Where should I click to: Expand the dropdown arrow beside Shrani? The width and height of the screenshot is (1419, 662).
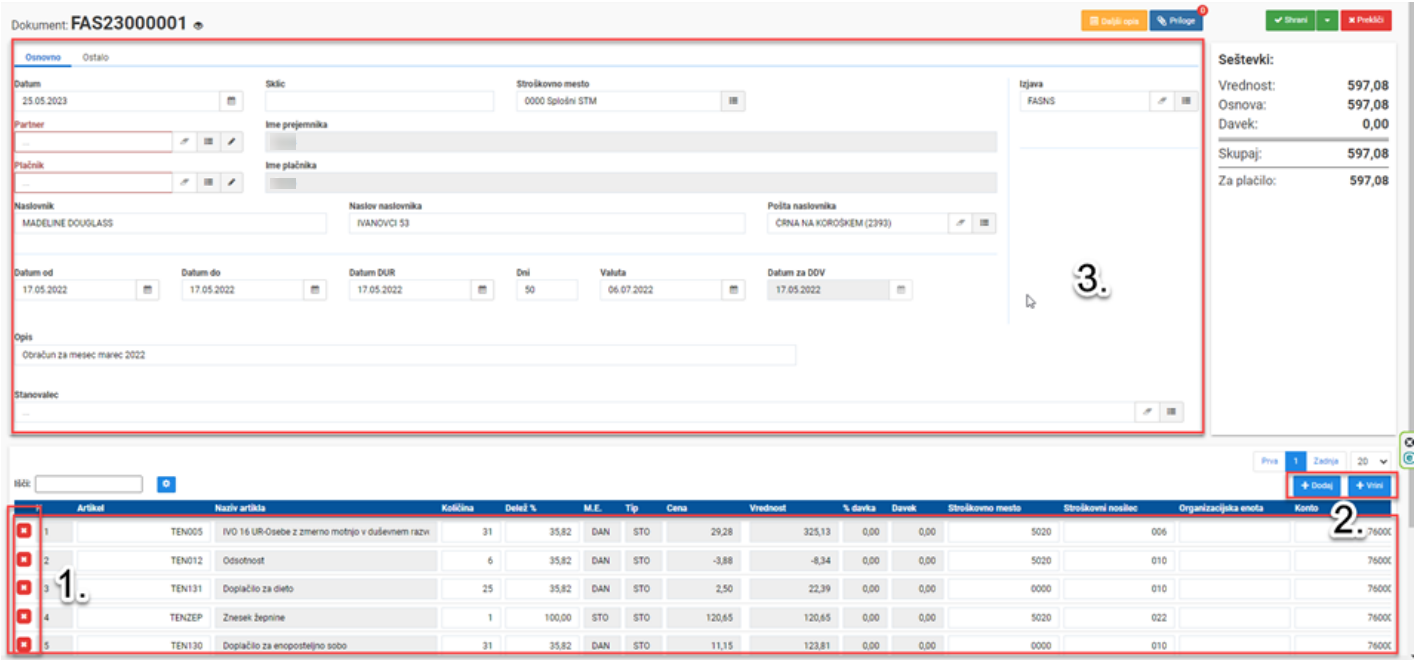coord(1328,20)
